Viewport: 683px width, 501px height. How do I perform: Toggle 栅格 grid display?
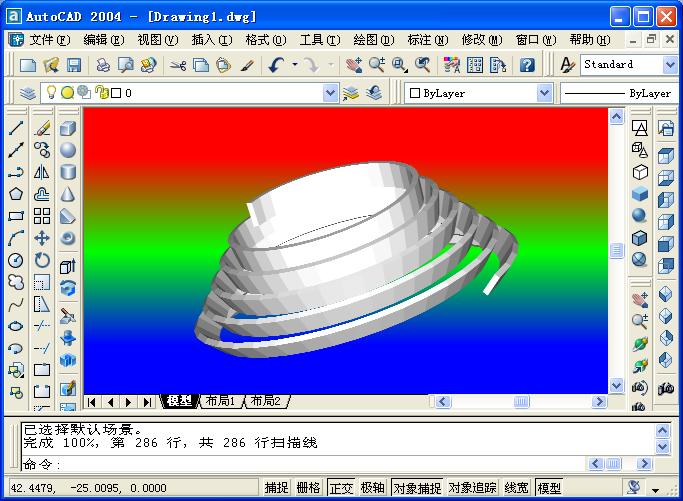tap(308, 487)
